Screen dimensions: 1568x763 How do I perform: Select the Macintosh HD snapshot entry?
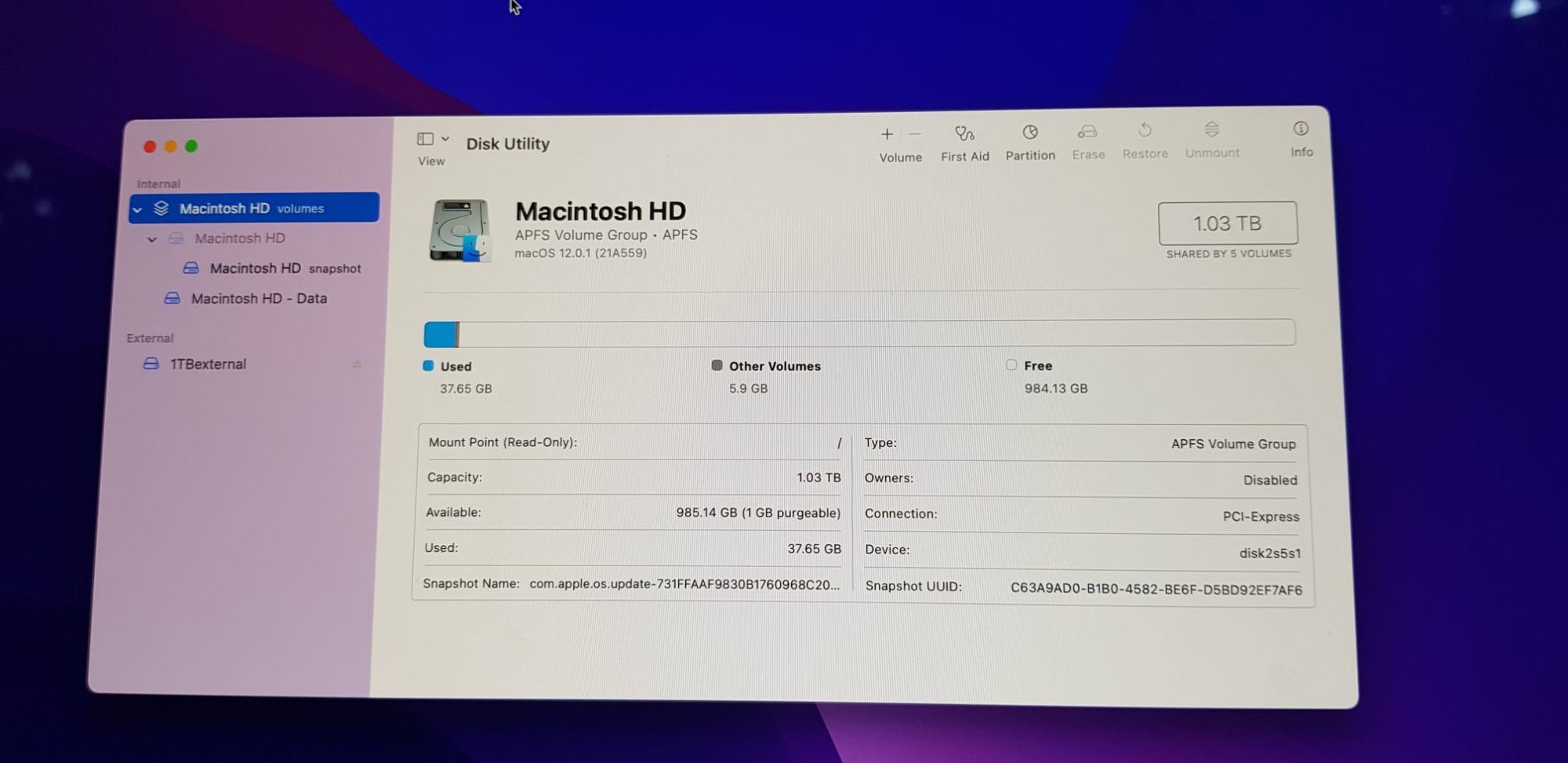[x=285, y=268]
